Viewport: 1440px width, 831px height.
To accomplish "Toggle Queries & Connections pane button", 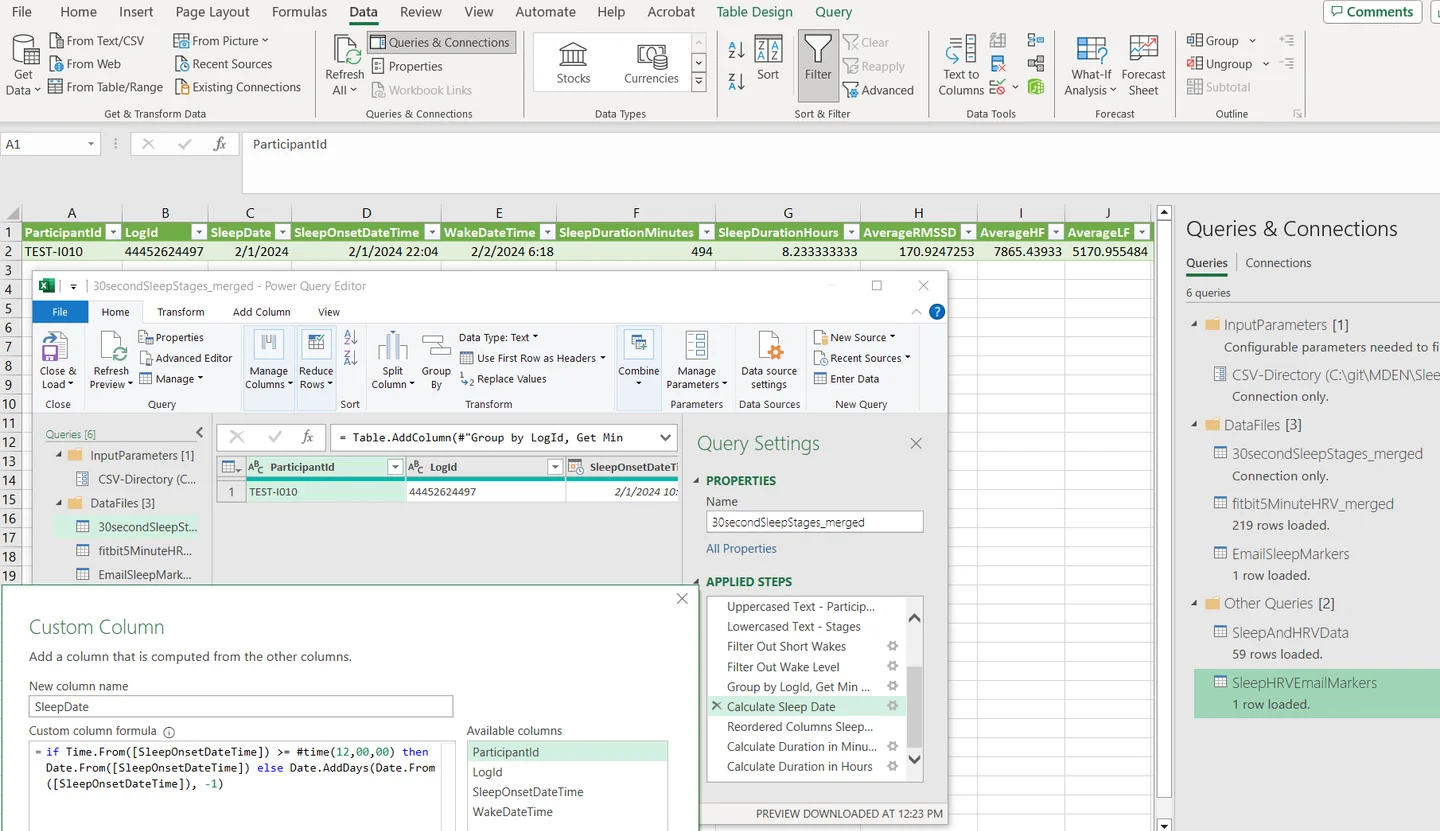I will [441, 42].
